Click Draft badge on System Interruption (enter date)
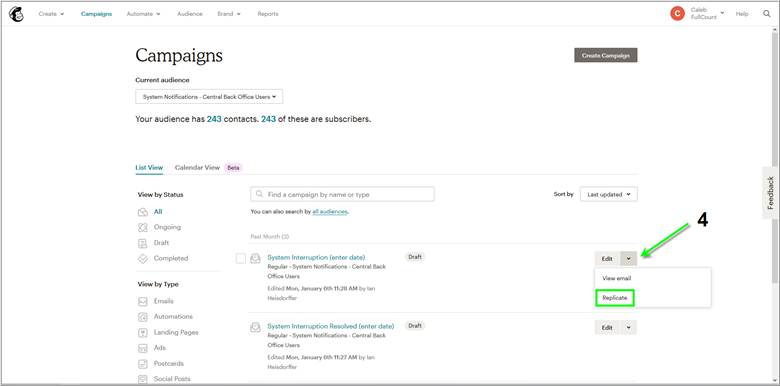Image resolution: width=780 pixels, height=386 pixels. (x=415, y=257)
